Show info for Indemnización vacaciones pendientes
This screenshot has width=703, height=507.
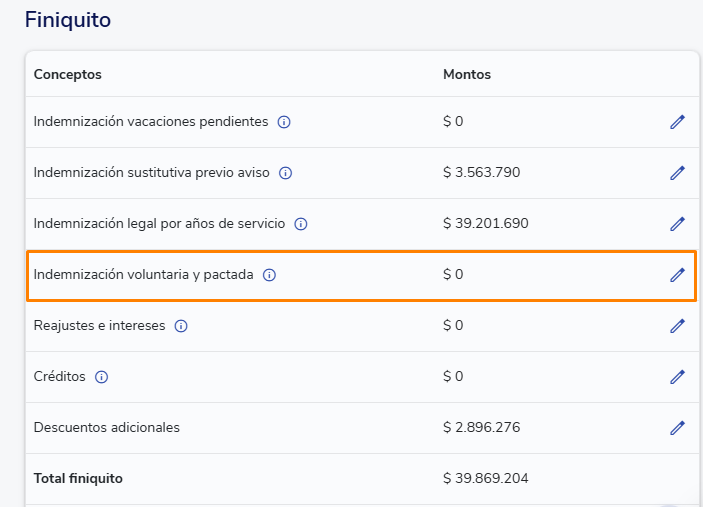coord(284,122)
